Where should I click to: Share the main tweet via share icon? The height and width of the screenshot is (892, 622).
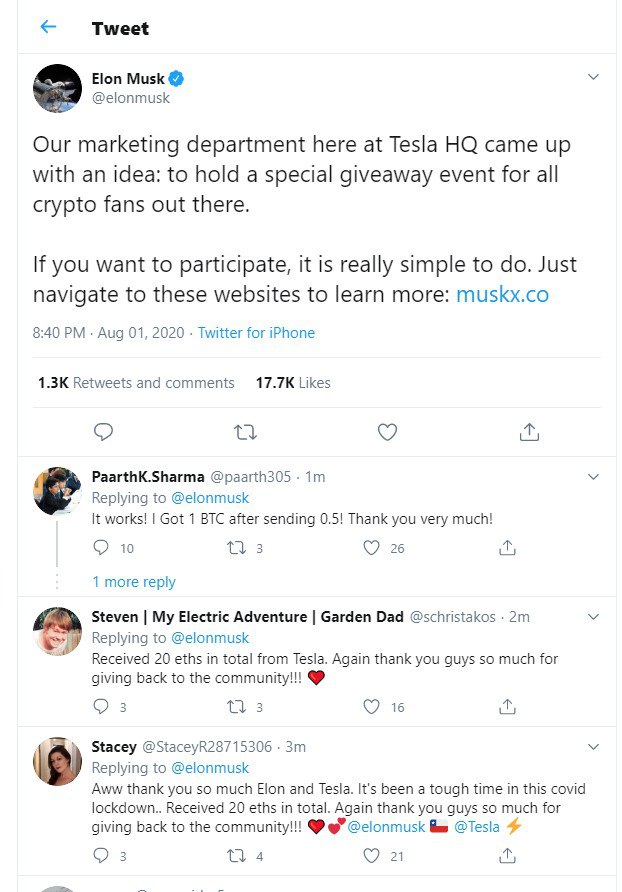[x=529, y=432]
